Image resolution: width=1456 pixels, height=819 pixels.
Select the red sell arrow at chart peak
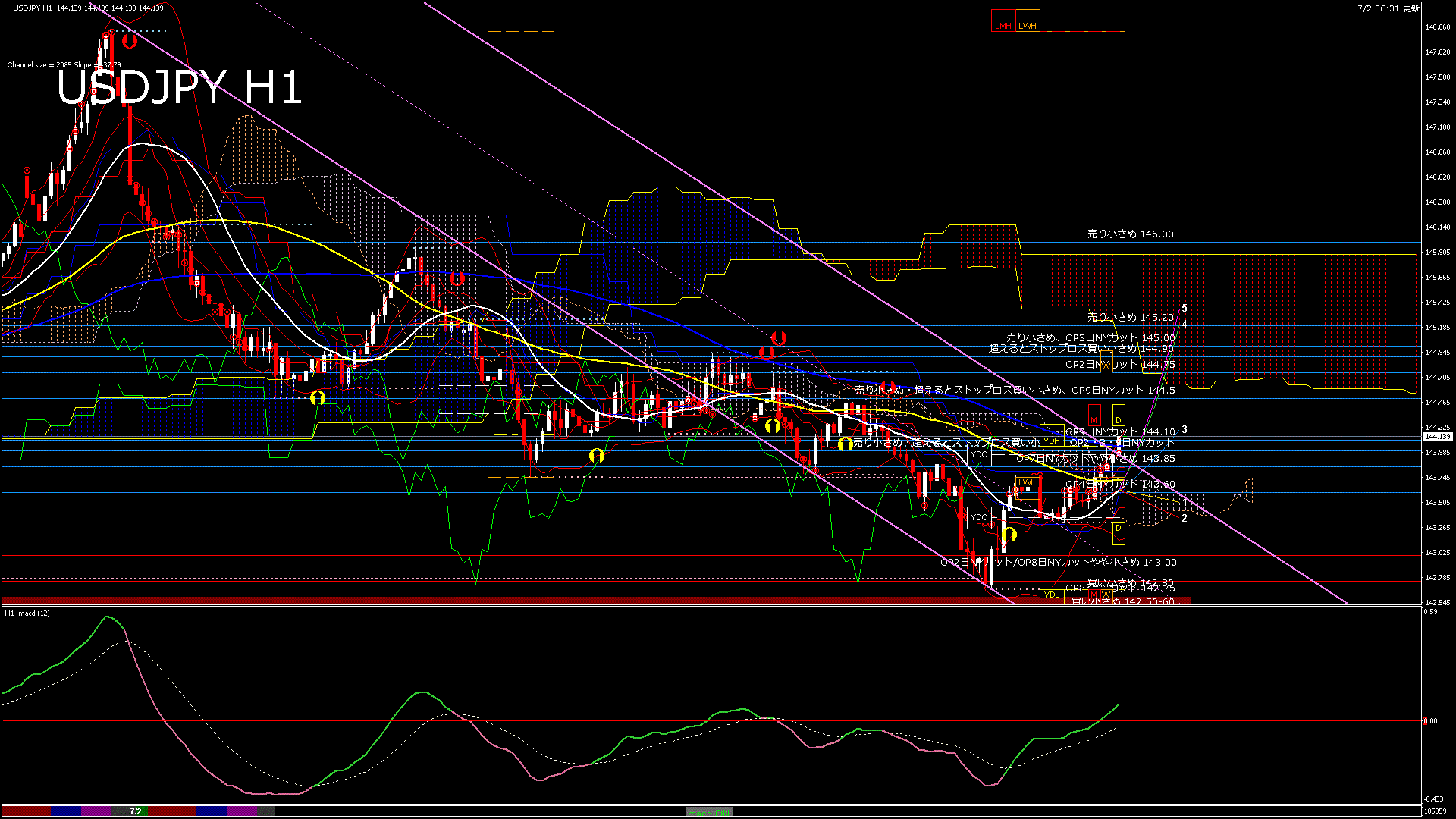130,41
